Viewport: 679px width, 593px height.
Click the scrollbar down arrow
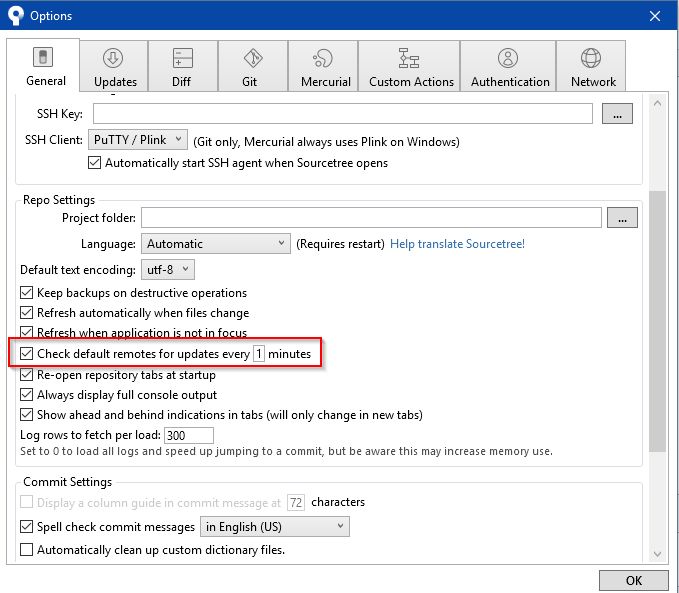(x=657, y=554)
